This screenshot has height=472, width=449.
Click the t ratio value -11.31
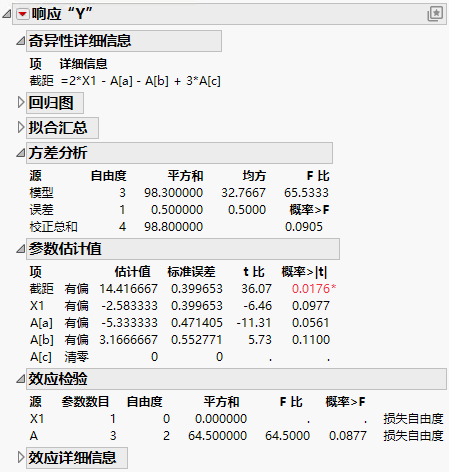click(254, 323)
